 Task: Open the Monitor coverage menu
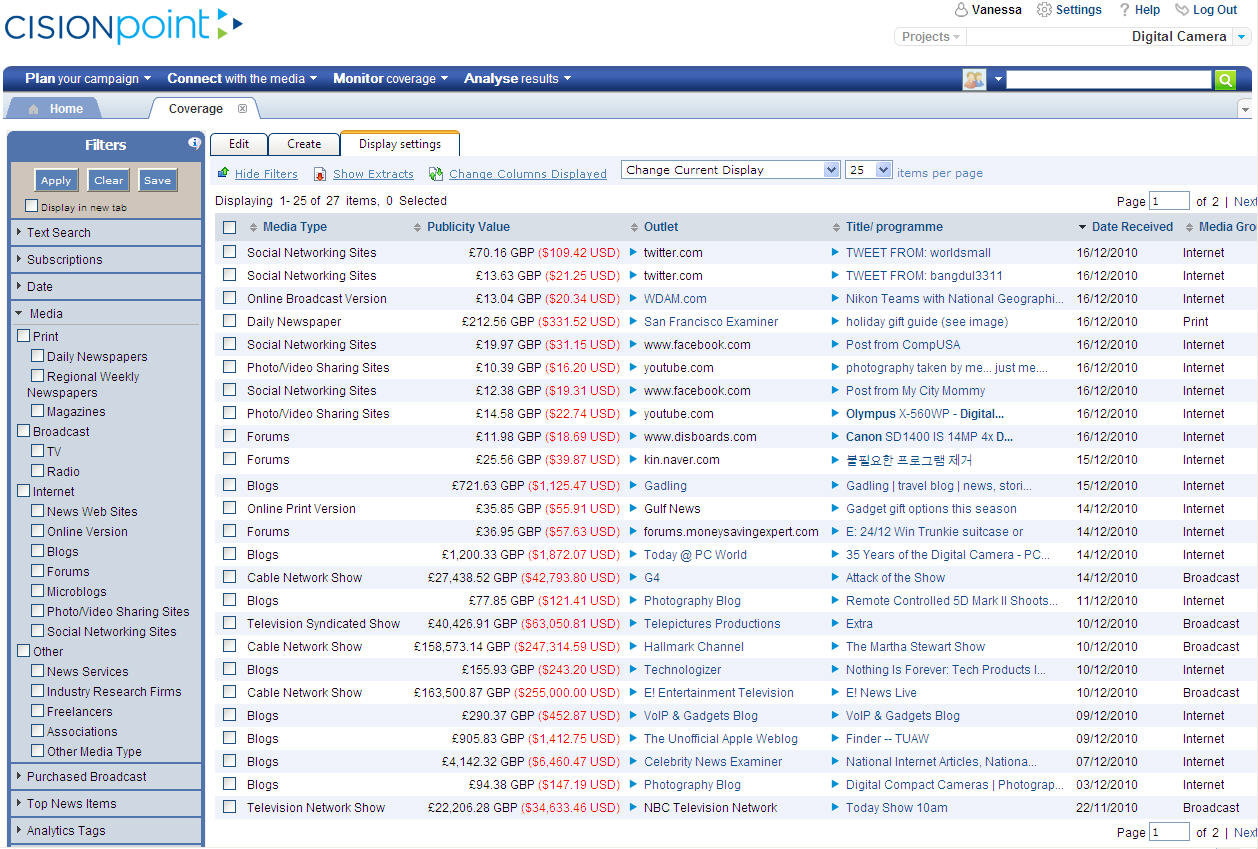point(390,79)
